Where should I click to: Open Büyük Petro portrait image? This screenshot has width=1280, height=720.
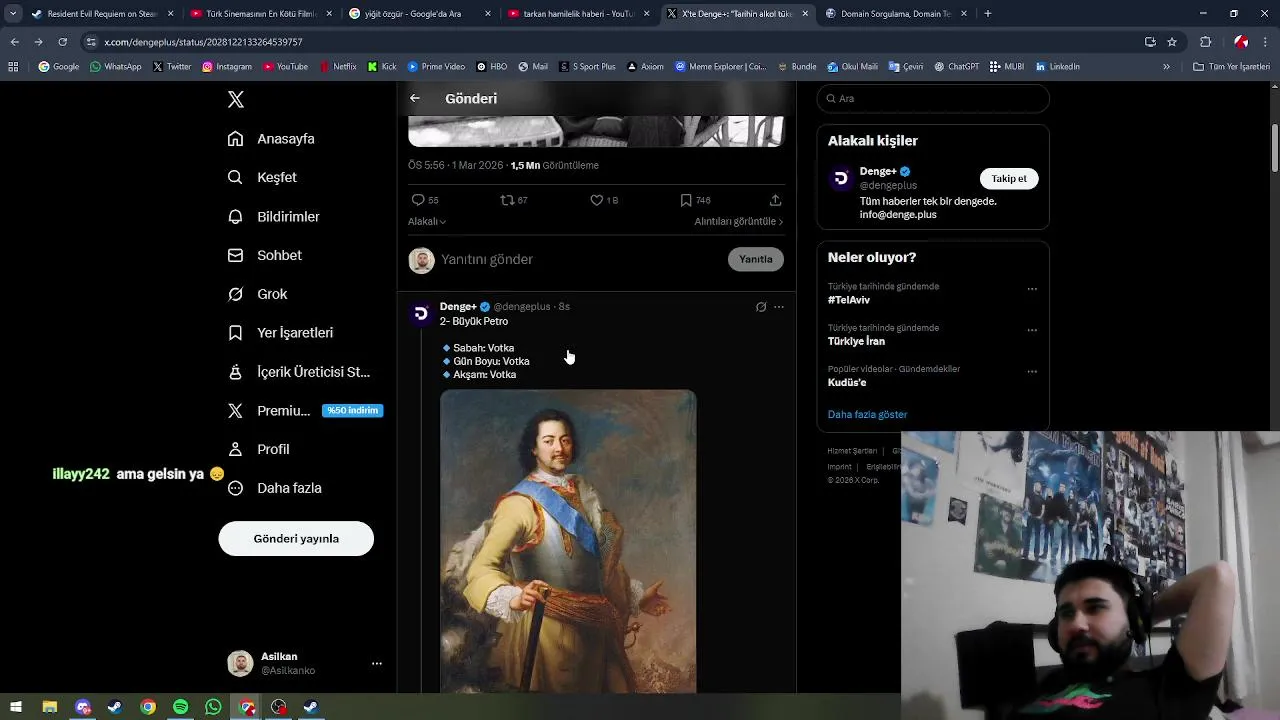568,541
